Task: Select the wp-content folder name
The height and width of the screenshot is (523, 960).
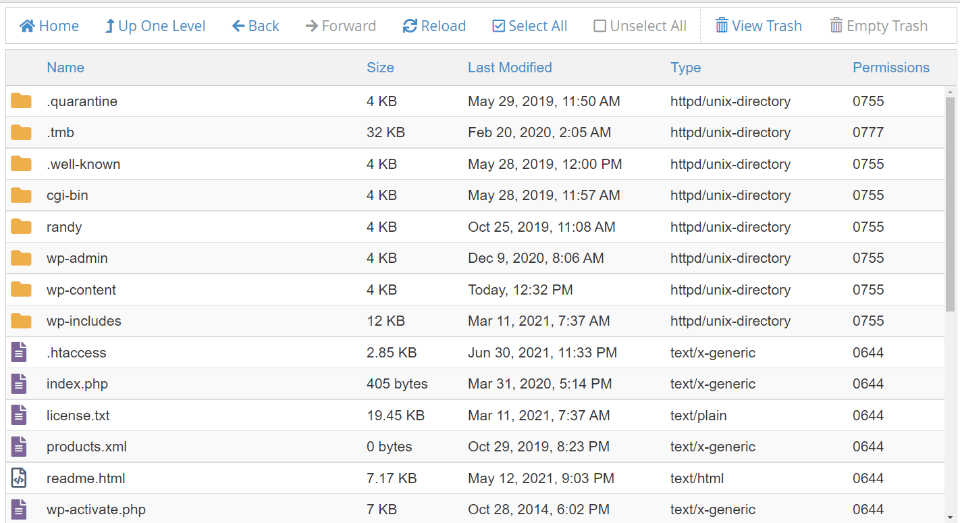Action: coord(81,290)
